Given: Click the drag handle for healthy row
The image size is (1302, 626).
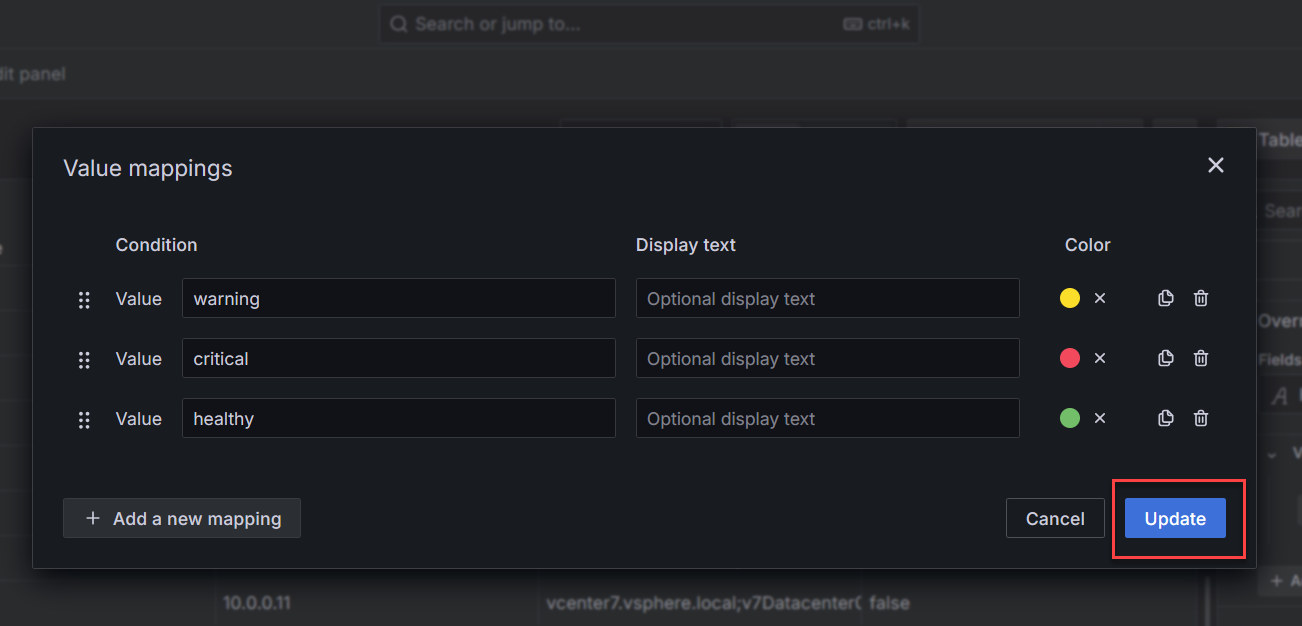Looking at the screenshot, I should pos(84,419).
